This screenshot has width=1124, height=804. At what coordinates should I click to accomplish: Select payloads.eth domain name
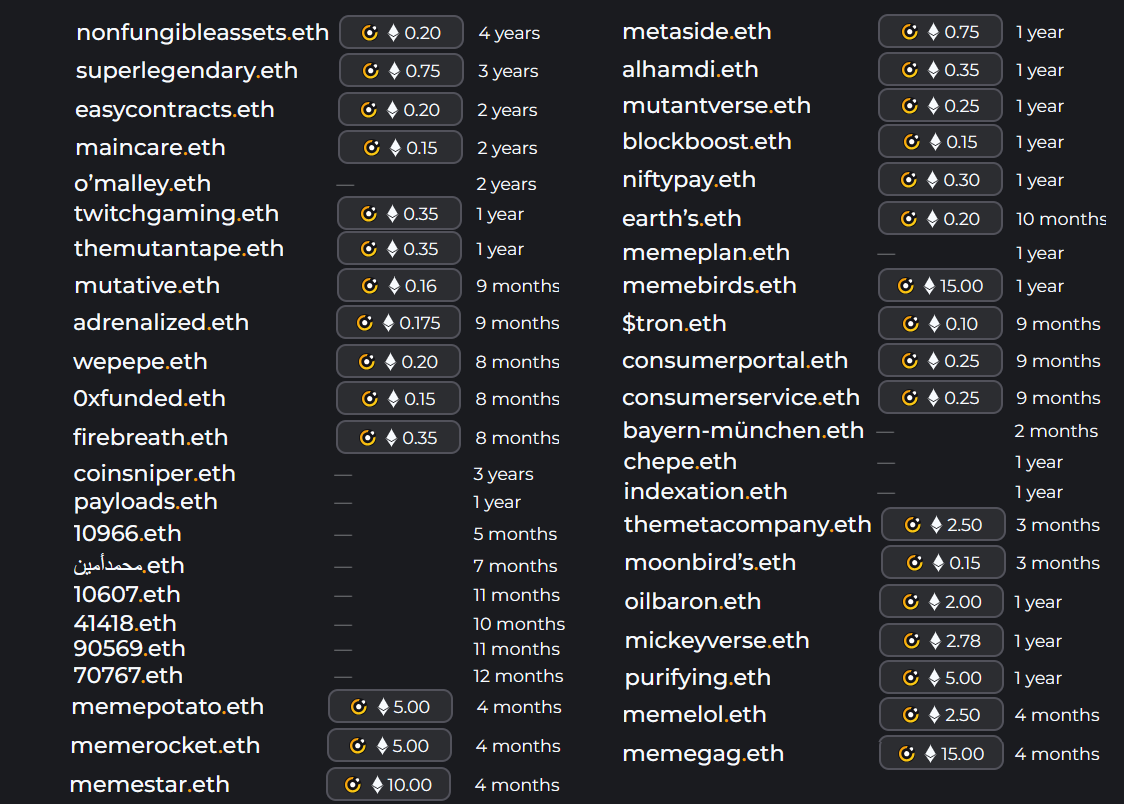click(x=146, y=502)
